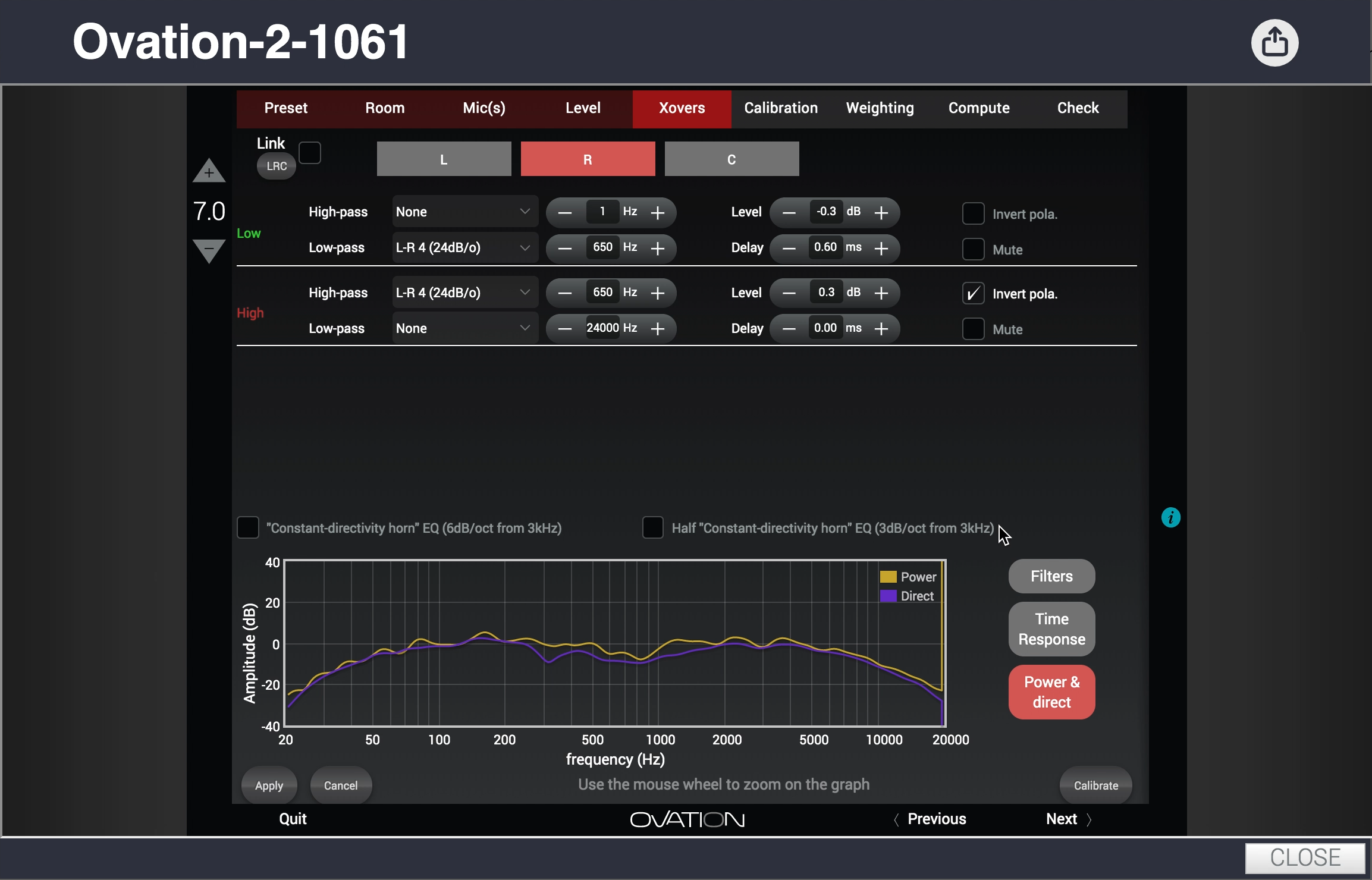Open High band Low-pass None dropdown
Screen dimensions: 1372x880
[465, 328]
